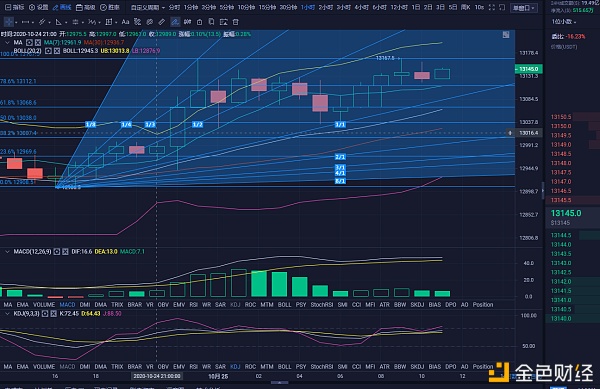600x389 pixels.
Task: Toggle the 画线 drawing tools mode
Action: point(62,7)
